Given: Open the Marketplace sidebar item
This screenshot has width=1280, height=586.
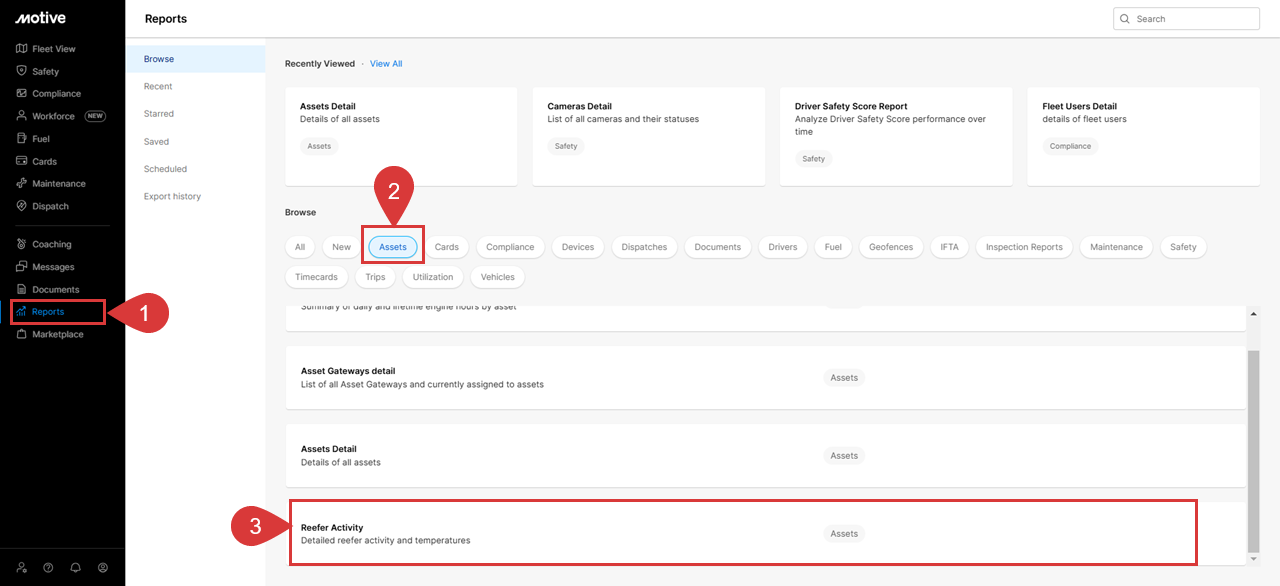Looking at the screenshot, I should pyautogui.click(x=57, y=334).
